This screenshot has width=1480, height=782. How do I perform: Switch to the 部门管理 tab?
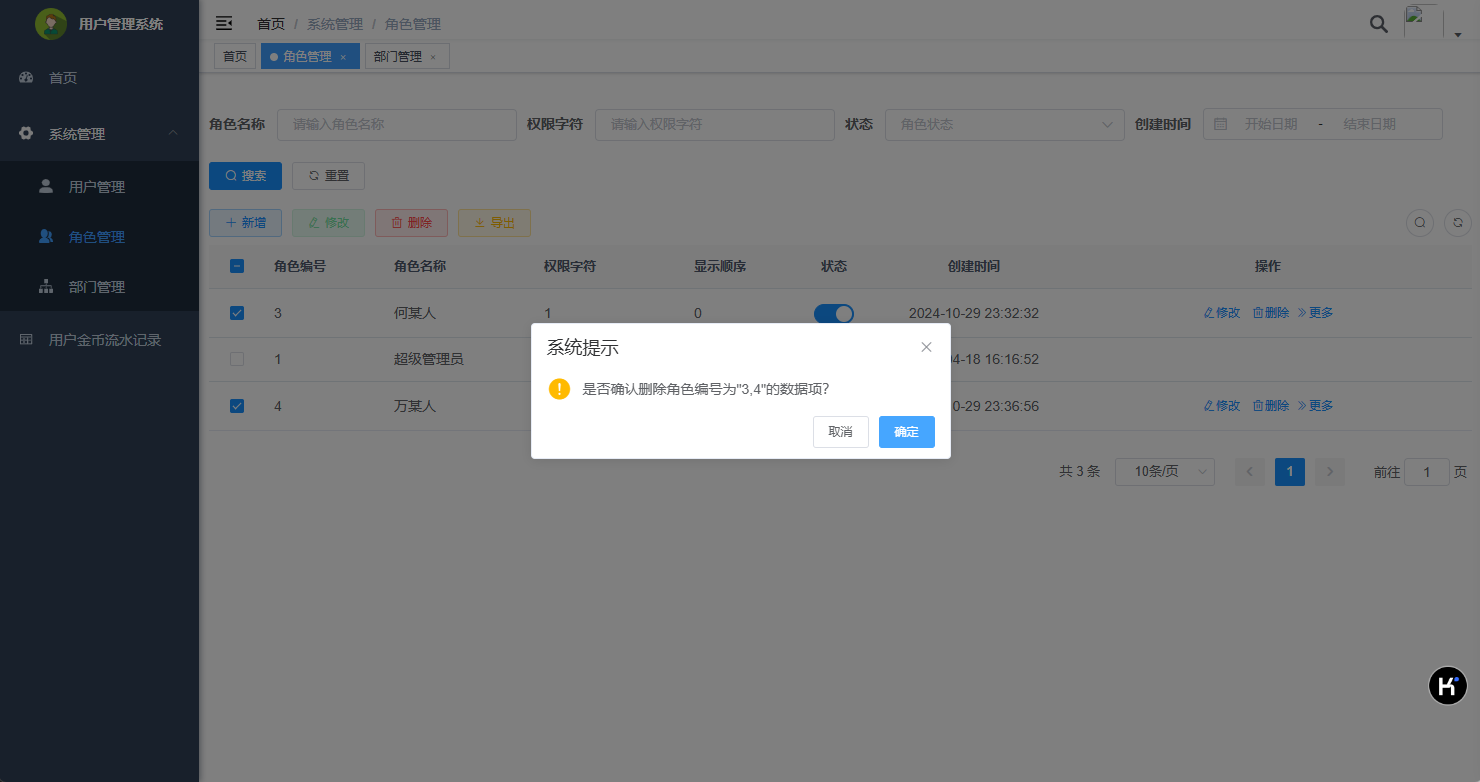point(407,57)
